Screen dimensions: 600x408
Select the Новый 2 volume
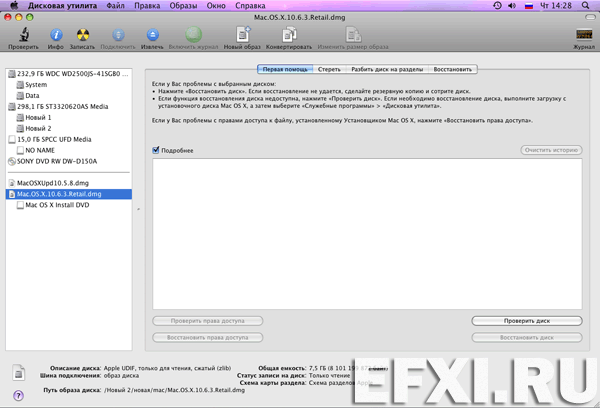tap(69, 128)
